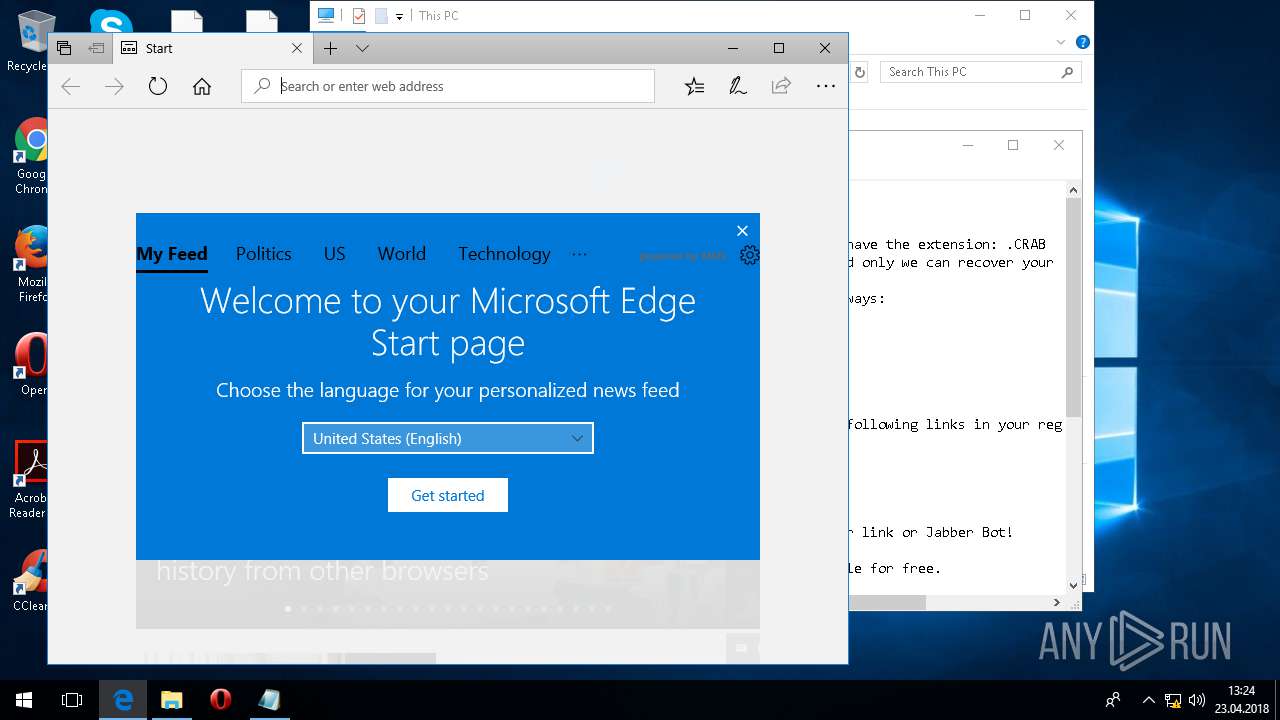The height and width of the screenshot is (720, 1280).
Task: Open volume control tray icon
Action: [x=1196, y=700]
